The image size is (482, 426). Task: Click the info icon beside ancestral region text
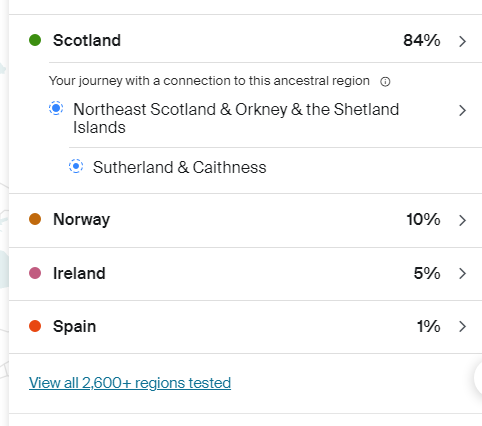point(385,82)
